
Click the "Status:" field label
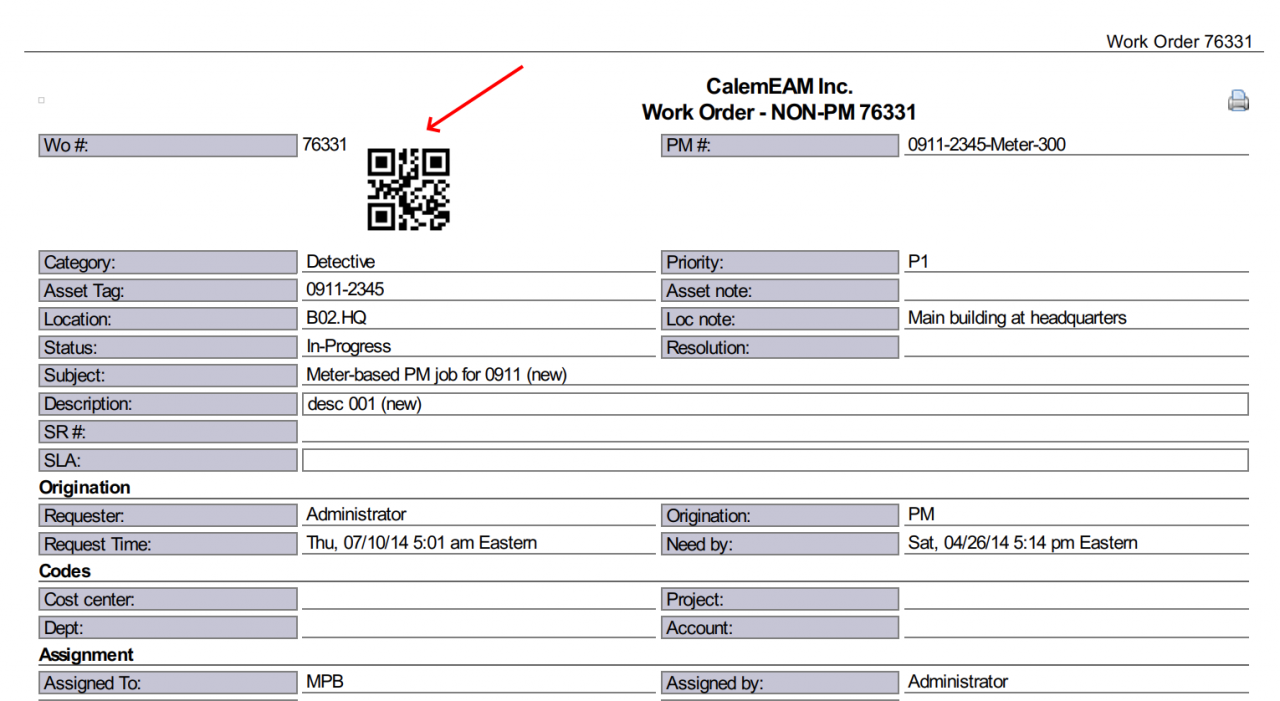click(168, 348)
